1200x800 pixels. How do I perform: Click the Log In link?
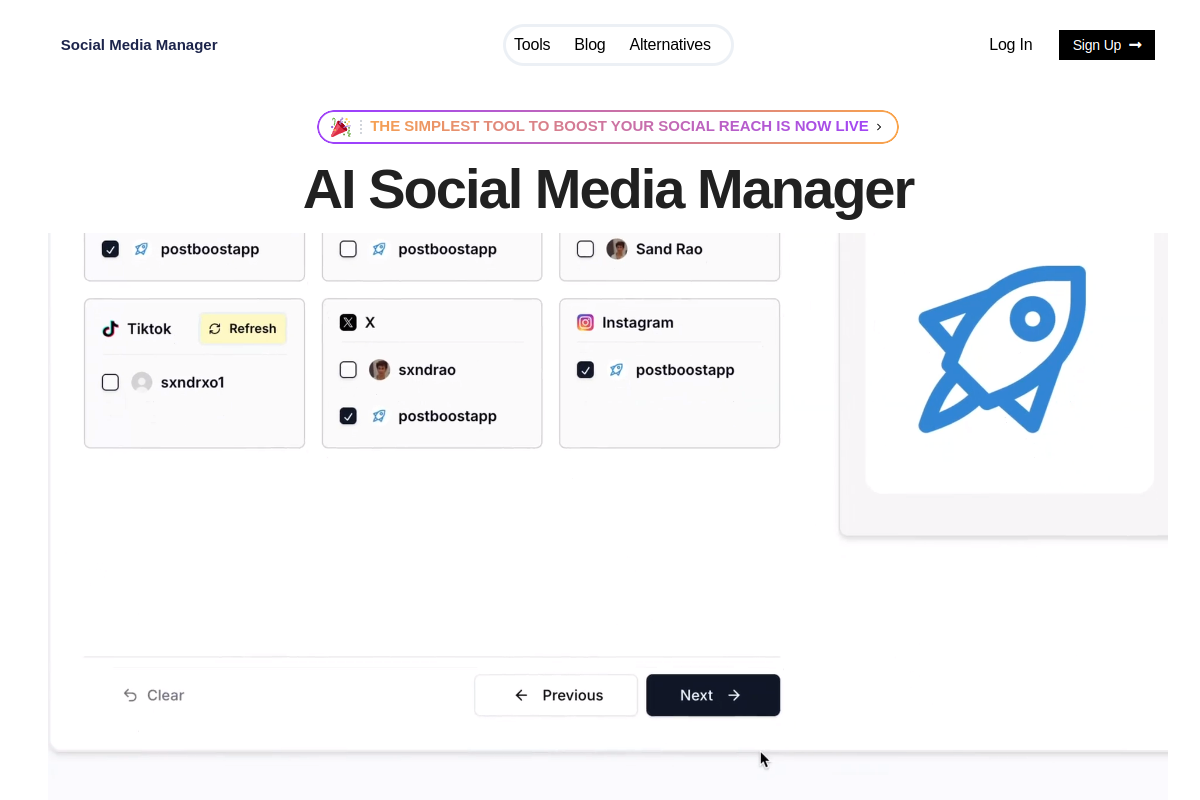[1010, 44]
